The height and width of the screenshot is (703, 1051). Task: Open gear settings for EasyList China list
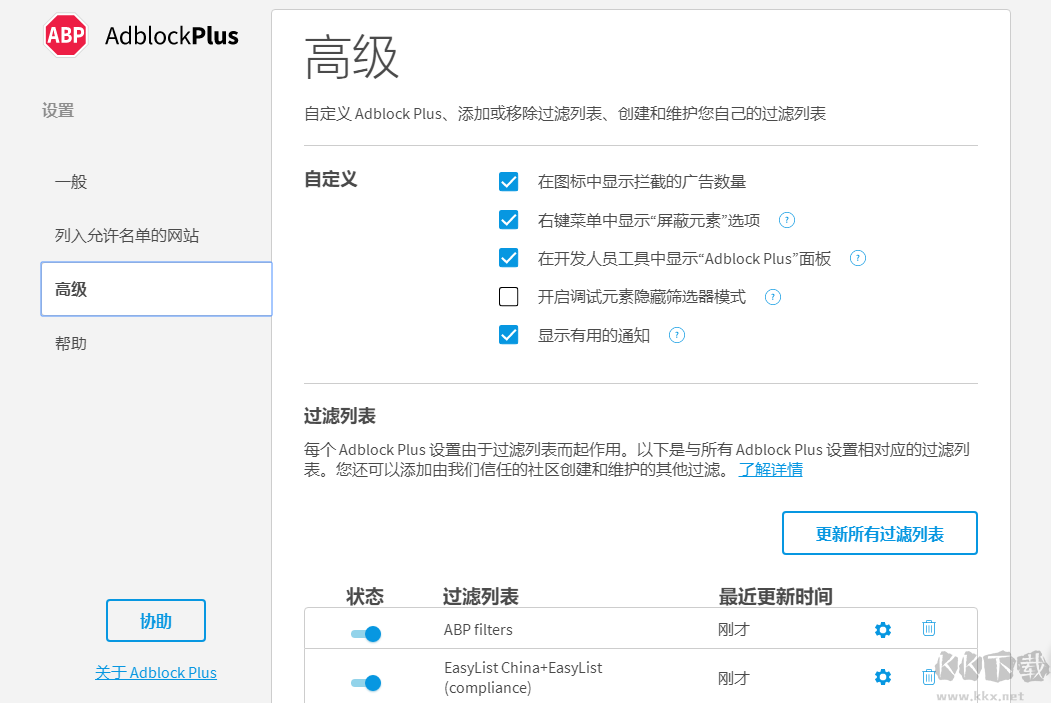pos(882,677)
